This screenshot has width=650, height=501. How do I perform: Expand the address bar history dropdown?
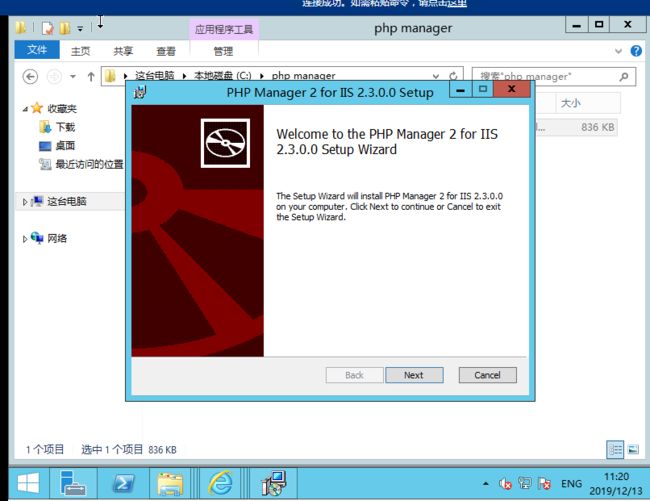436,76
